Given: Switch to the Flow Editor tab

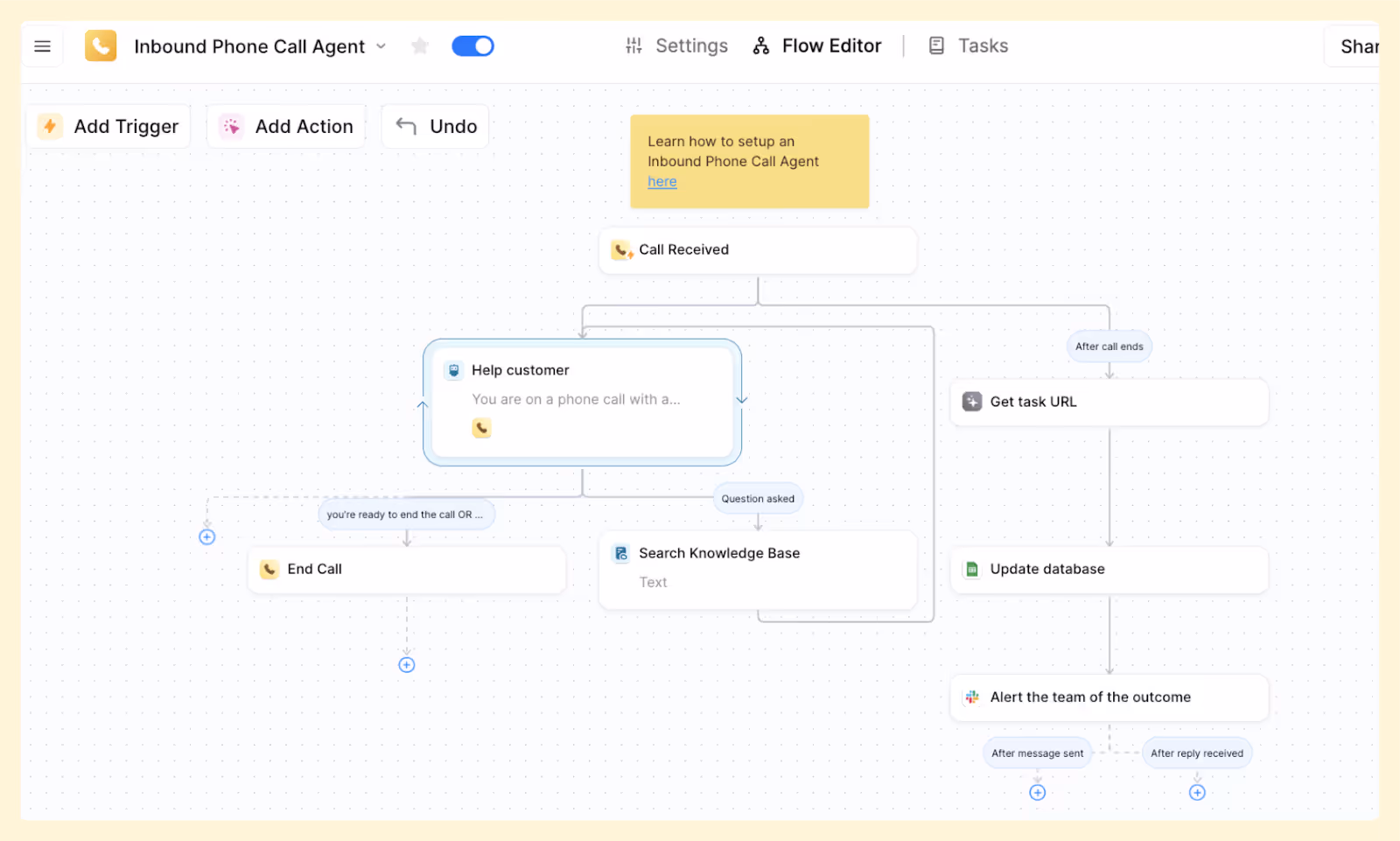Looking at the screenshot, I should click(816, 46).
